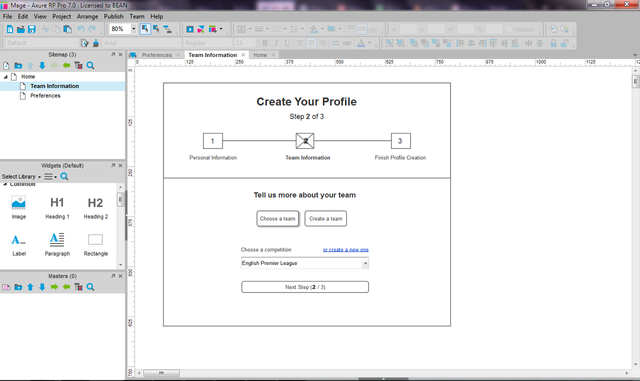
Task: Choose the intersected selection mode arrow
Action: (145, 29)
